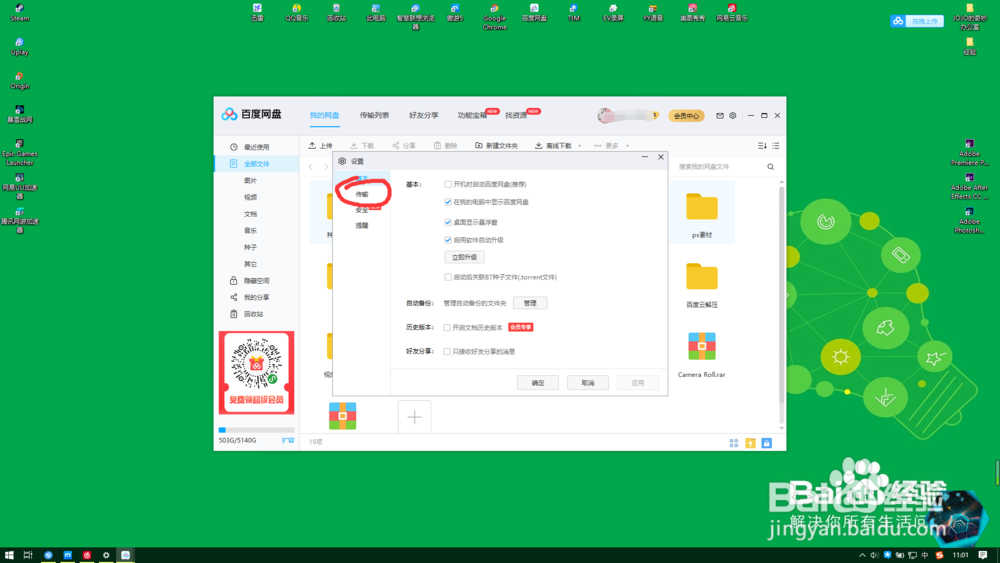Open the Origin desktop shortcut

click(20, 80)
